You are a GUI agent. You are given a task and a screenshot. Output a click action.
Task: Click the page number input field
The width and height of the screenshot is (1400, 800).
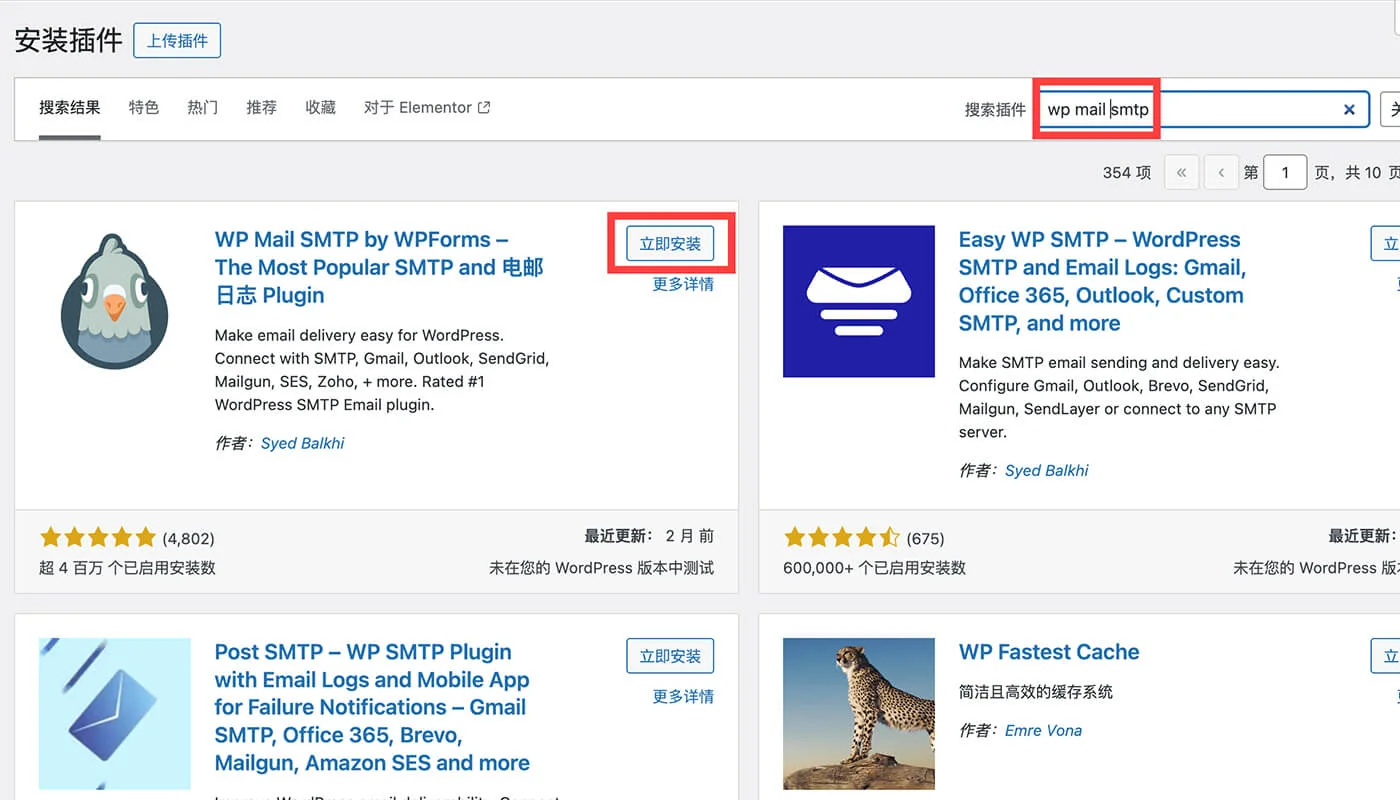coord(1285,172)
